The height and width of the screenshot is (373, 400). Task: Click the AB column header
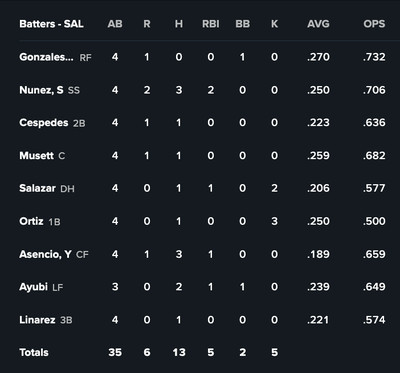(x=115, y=24)
